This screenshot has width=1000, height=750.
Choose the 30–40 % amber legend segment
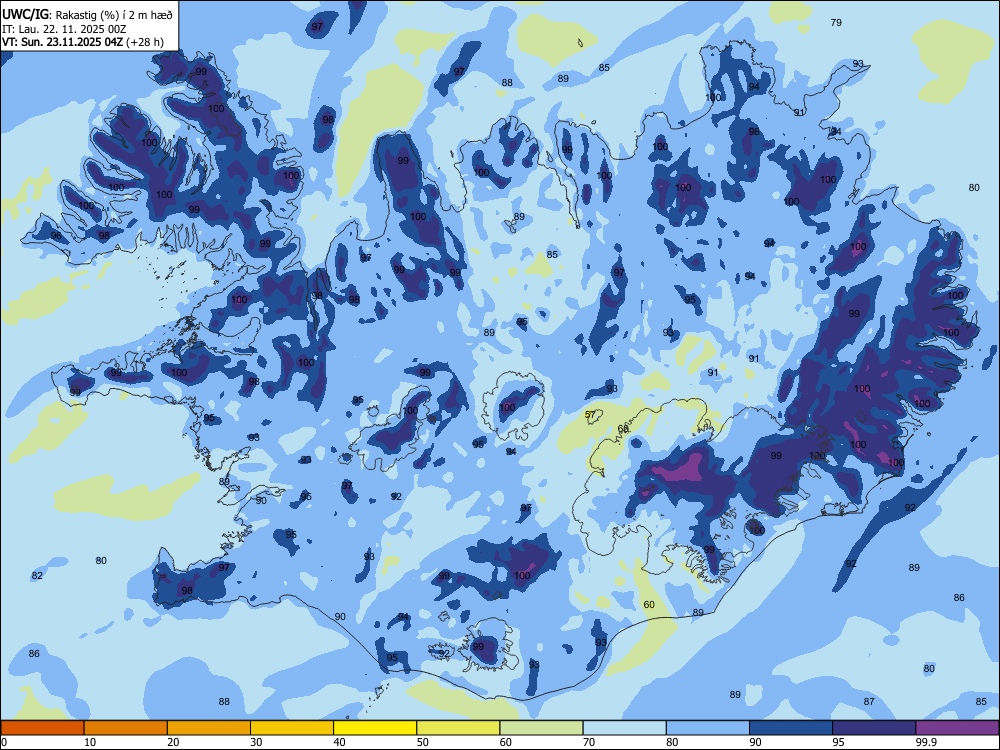(292, 728)
